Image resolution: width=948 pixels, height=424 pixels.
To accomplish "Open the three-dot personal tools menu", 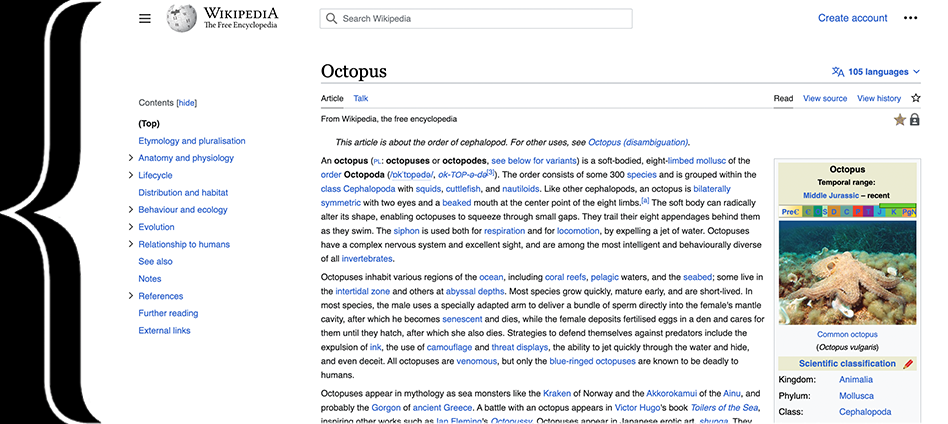I will coord(910,18).
